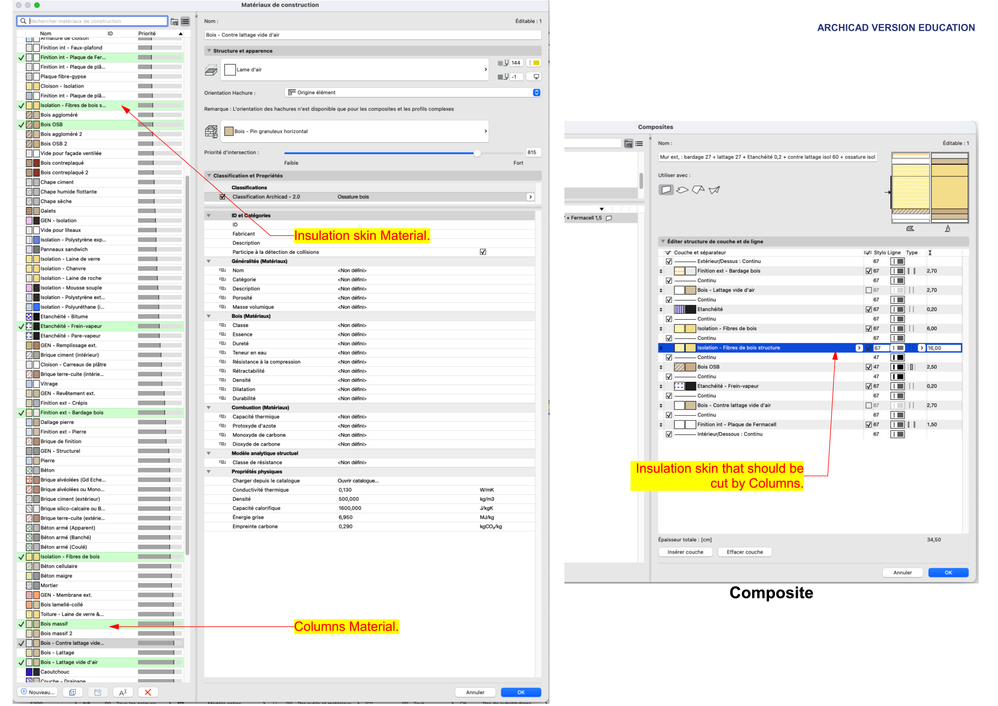The width and height of the screenshot is (998, 706).
Task: Click the Composites folder view icon
Action: pyautogui.click(x=628, y=144)
